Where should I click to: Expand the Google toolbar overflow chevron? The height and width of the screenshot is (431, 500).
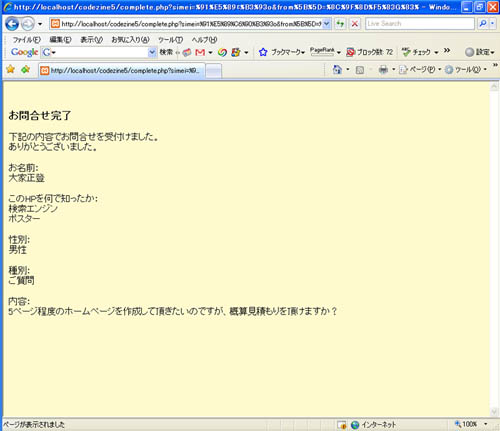tap(447, 50)
